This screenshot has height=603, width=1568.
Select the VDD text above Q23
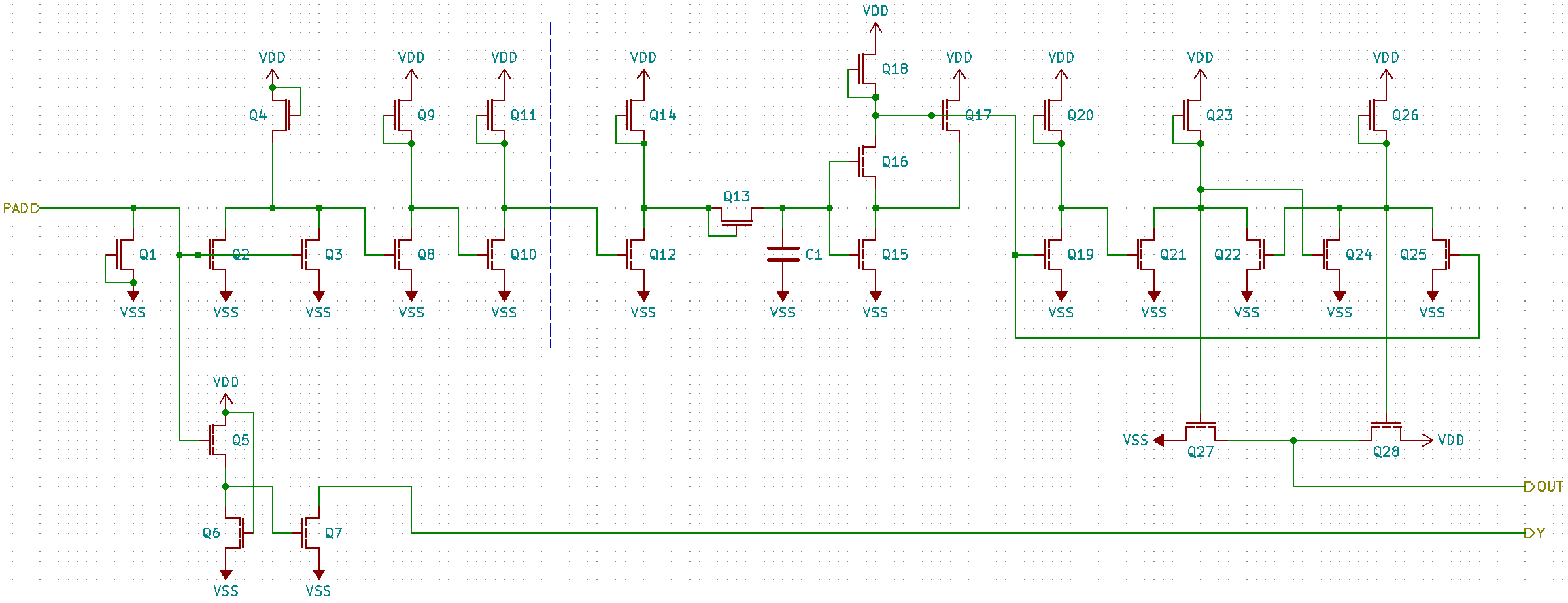pos(1200,58)
